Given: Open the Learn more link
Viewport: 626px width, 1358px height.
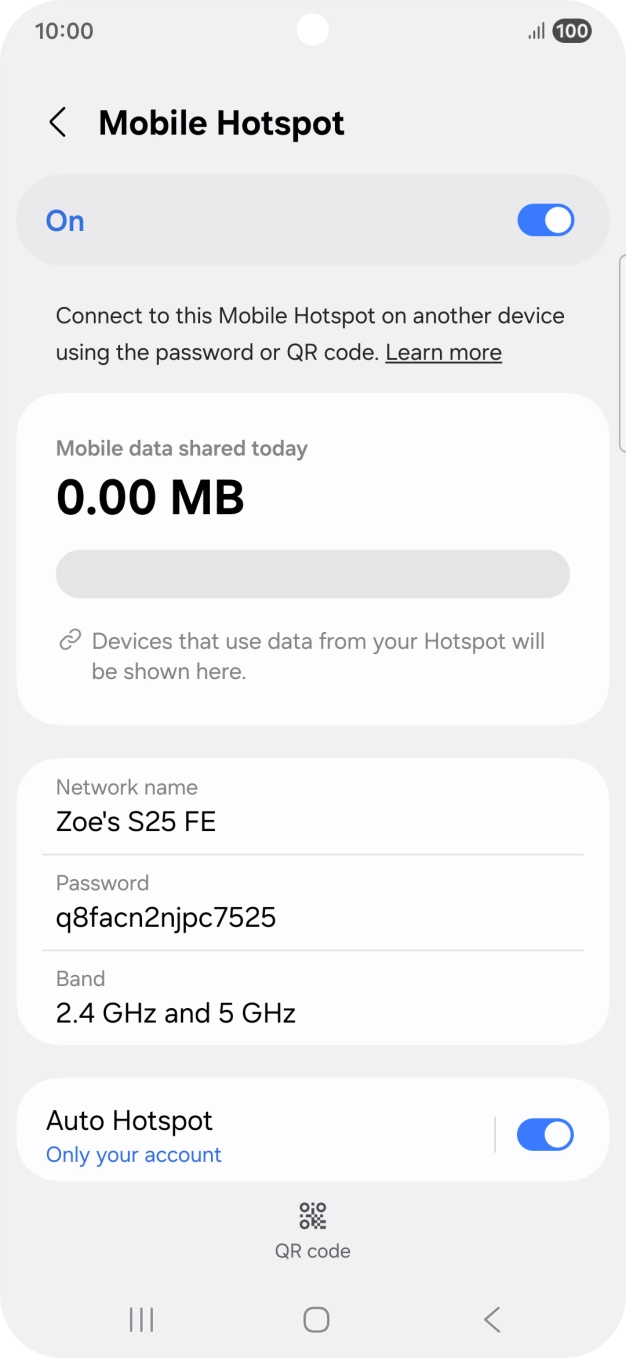Looking at the screenshot, I should click(x=443, y=352).
